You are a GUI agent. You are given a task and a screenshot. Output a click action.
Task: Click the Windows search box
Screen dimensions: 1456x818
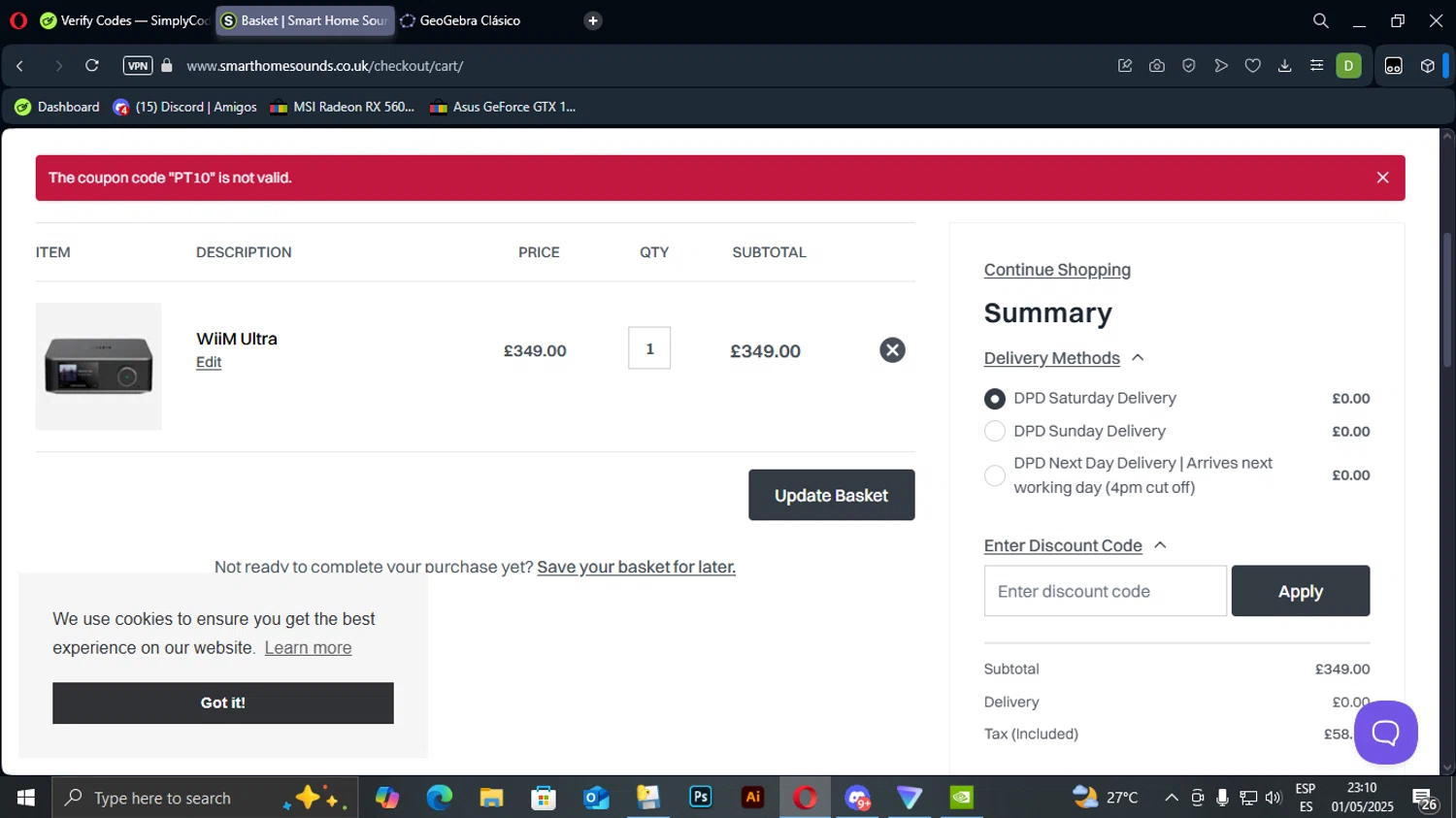click(205, 798)
